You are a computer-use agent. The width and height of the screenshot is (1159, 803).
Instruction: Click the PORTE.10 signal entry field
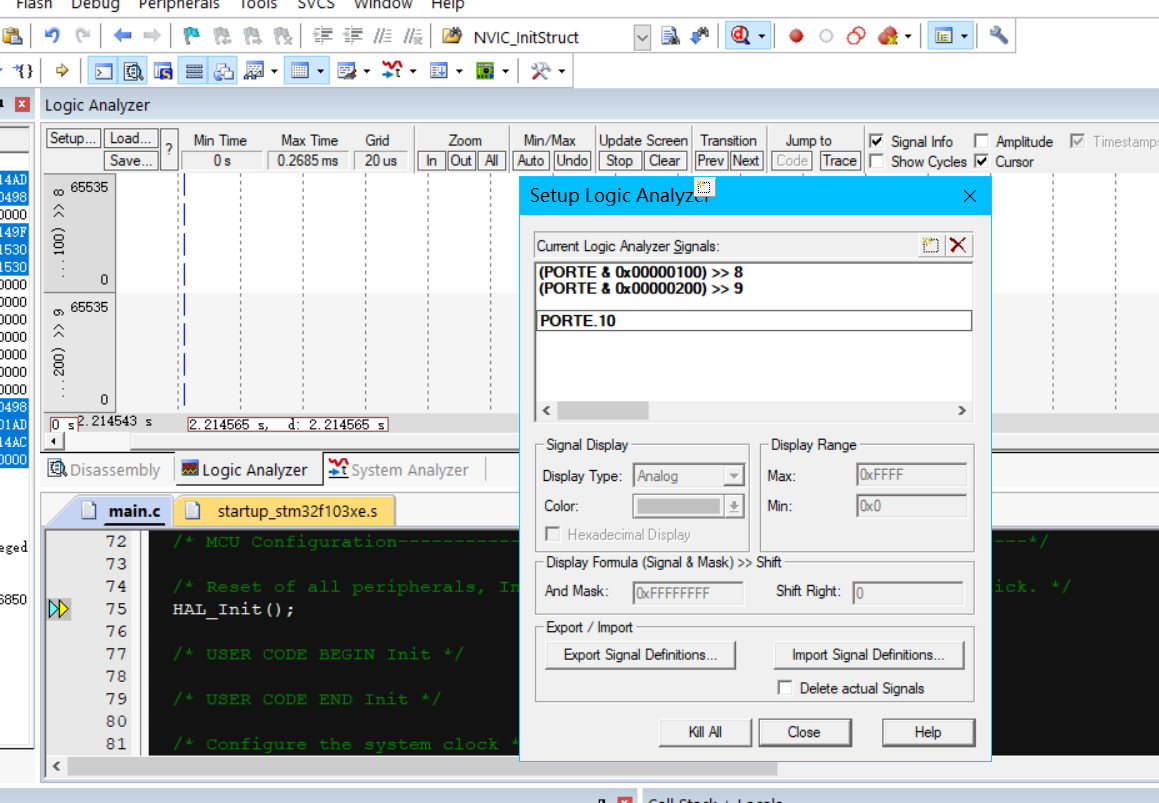[x=753, y=320]
